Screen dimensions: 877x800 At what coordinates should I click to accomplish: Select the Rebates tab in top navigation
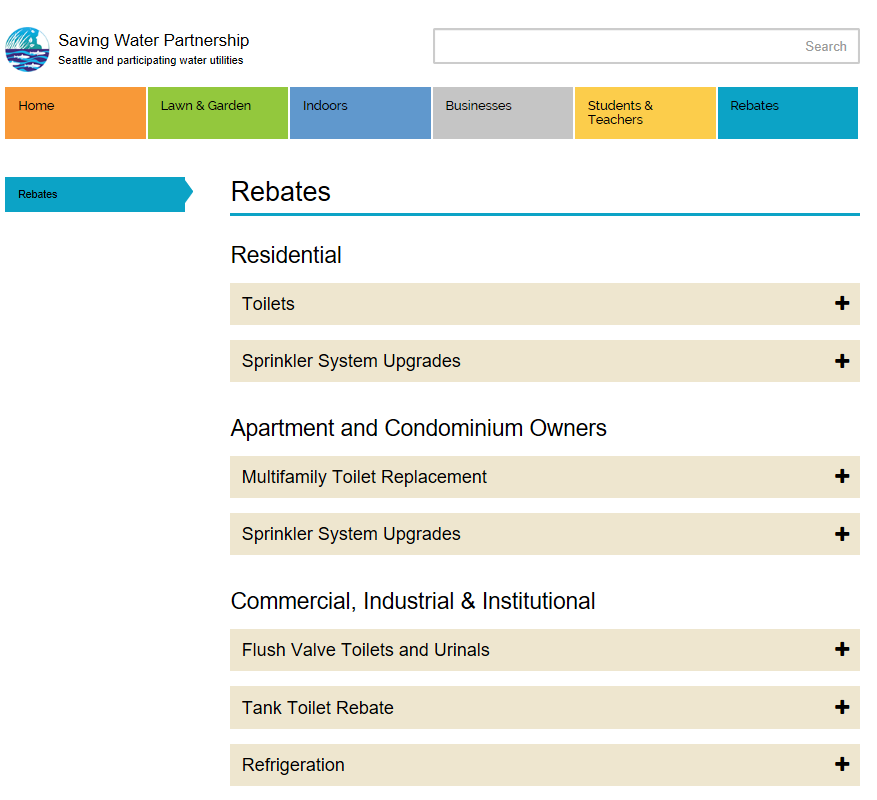(787, 113)
